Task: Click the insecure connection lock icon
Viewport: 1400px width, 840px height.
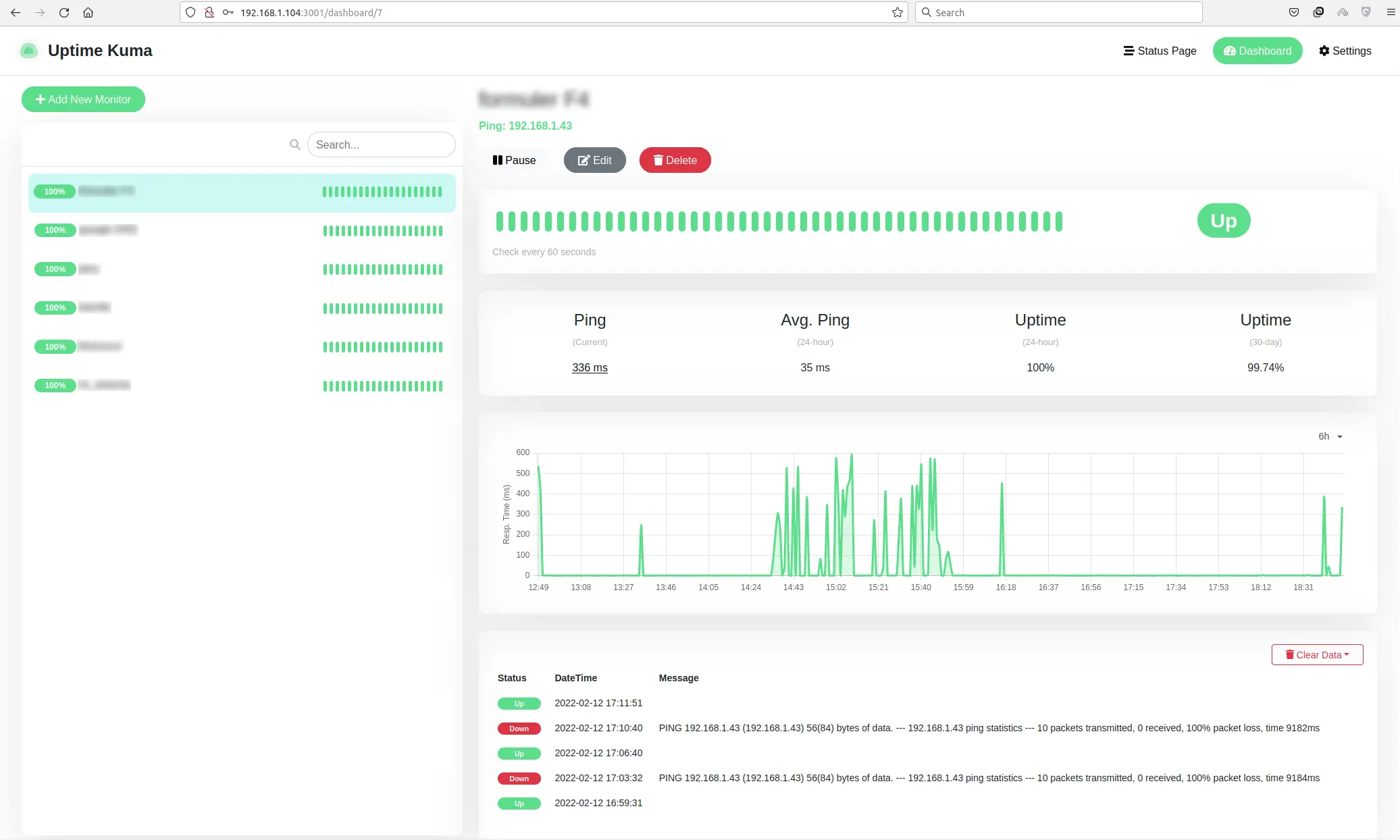Action: (209, 13)
